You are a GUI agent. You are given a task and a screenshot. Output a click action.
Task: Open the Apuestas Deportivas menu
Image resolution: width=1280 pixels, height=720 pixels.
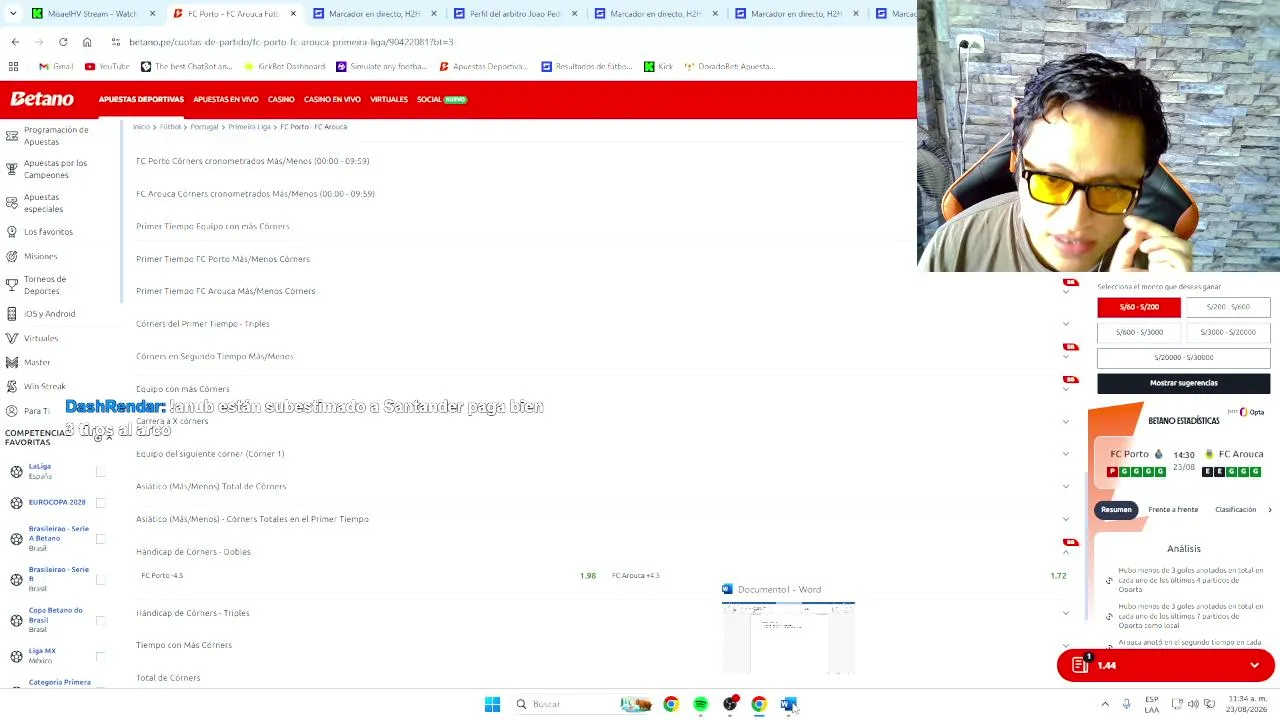(141, 99)
